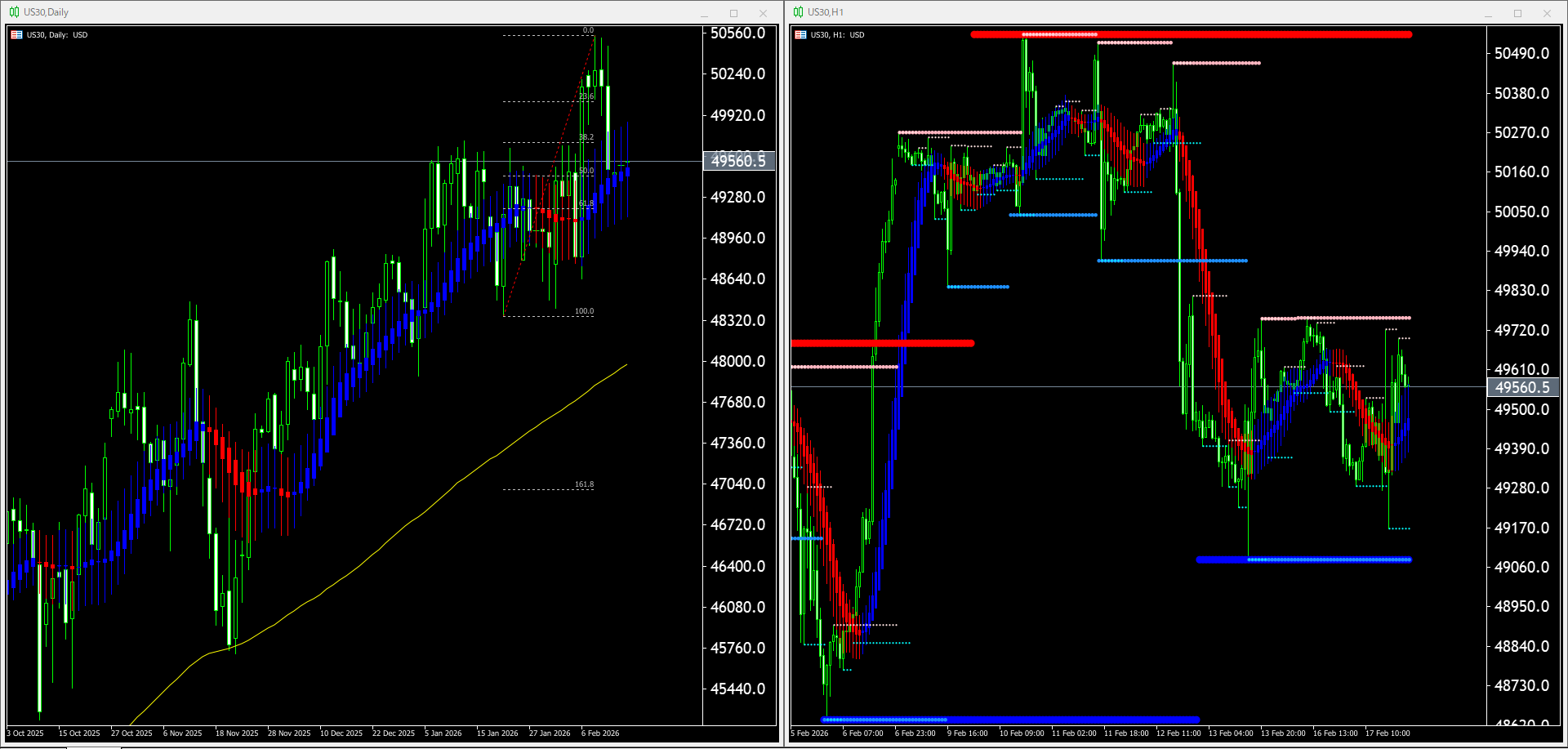Click the '11 Feb 18:00' time on H1 axis
Image resolution: width=1568 pixels, height=749 pixels.
pos(1126,733)
